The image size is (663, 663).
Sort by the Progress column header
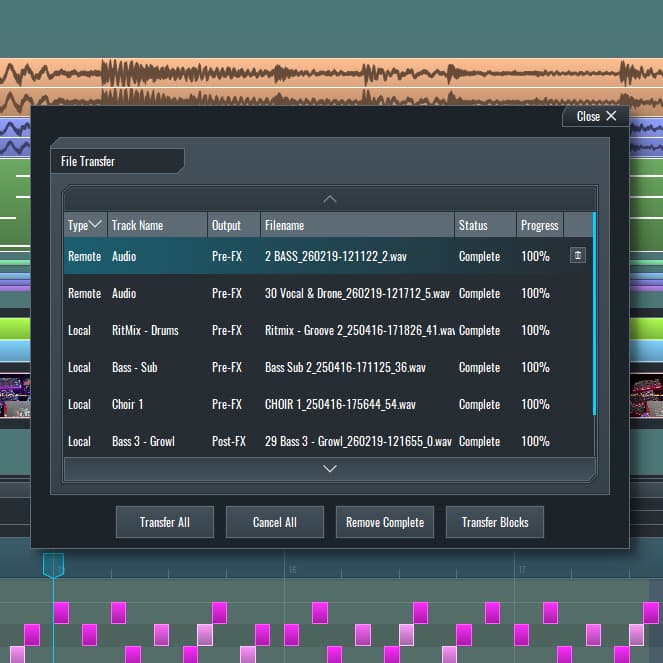pos(540,225)
